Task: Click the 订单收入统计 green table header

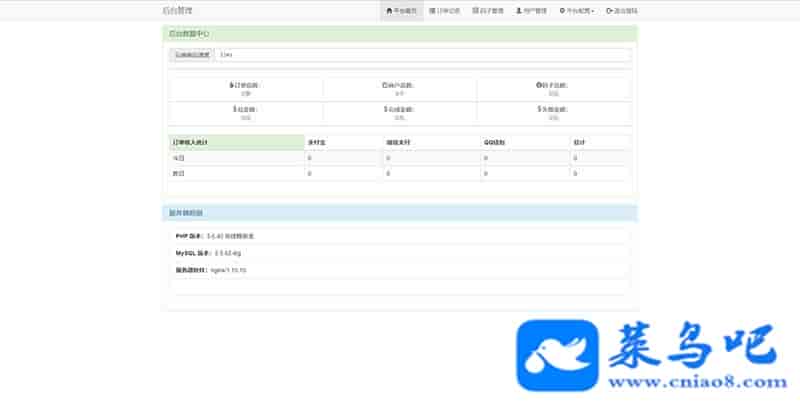Action: pyautogui.click(x=237, y=142)
